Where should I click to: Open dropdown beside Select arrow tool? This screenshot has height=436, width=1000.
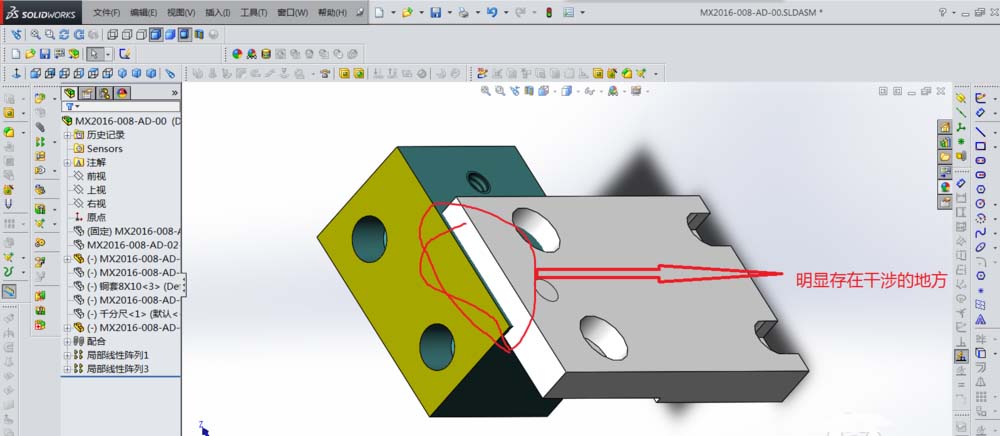pyautogui.click(x=108, y=54)
